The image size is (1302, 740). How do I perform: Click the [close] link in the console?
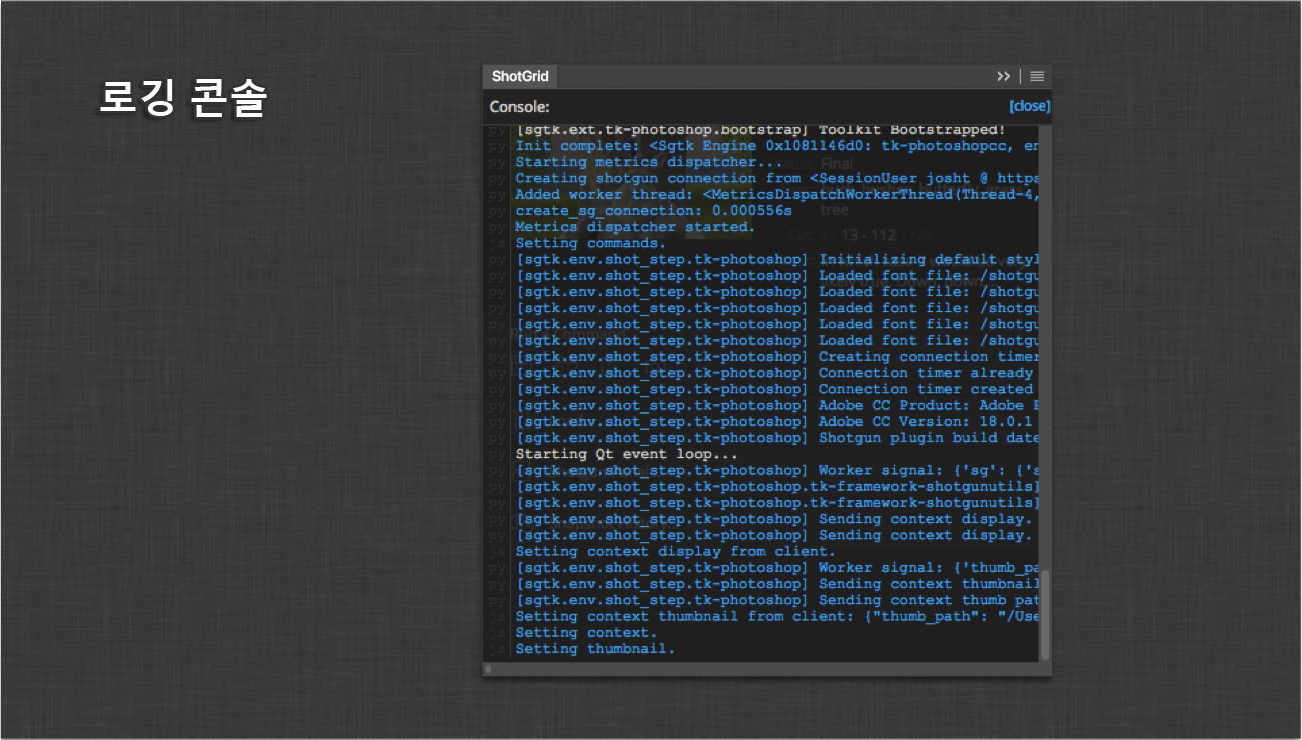coord(1029,106)
